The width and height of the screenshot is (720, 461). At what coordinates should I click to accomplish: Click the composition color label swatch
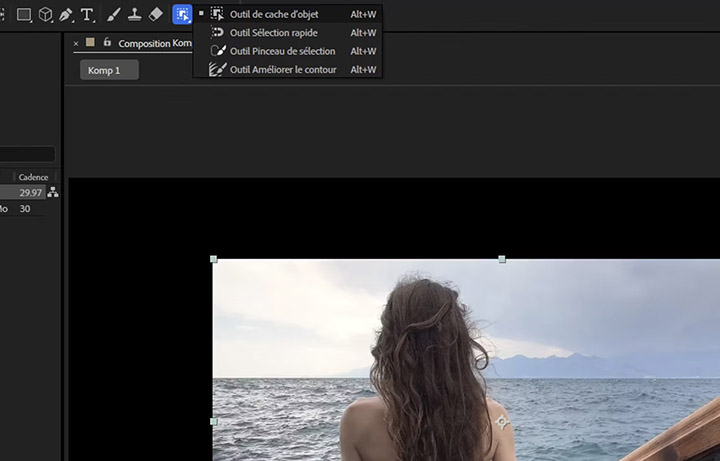click(90, 43)
